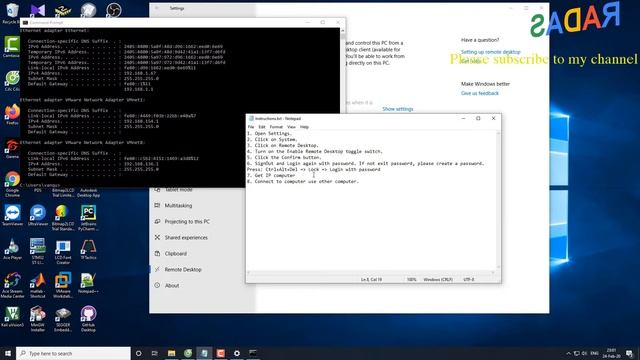The height and width of the screenshot is (360, 640).
Task: Click the Show settings link
Action: (x=398, y=109)
